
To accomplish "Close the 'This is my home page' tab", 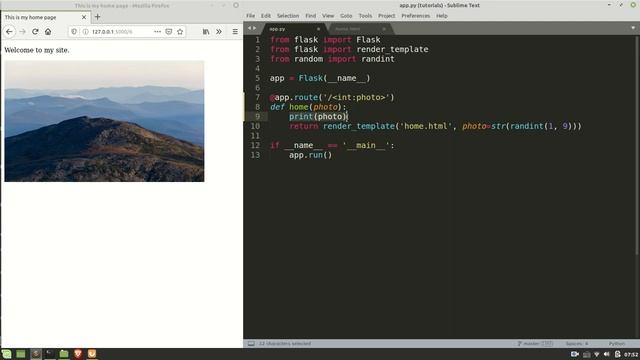I will click(x=84, y=17).
